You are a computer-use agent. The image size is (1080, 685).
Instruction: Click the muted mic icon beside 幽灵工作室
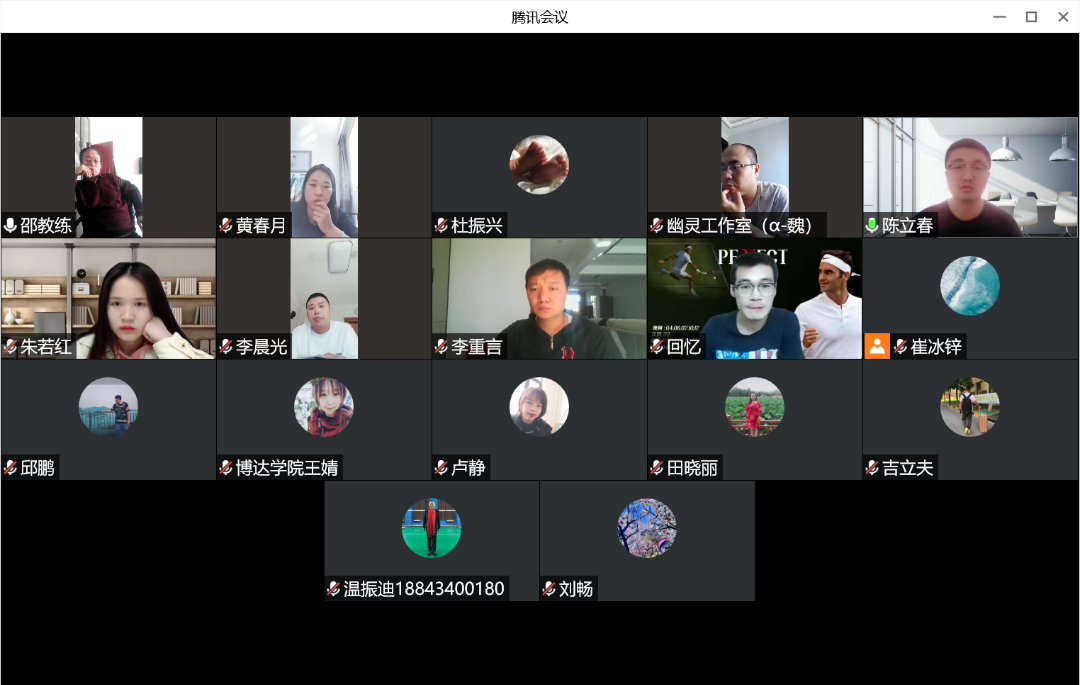point(657,226)
